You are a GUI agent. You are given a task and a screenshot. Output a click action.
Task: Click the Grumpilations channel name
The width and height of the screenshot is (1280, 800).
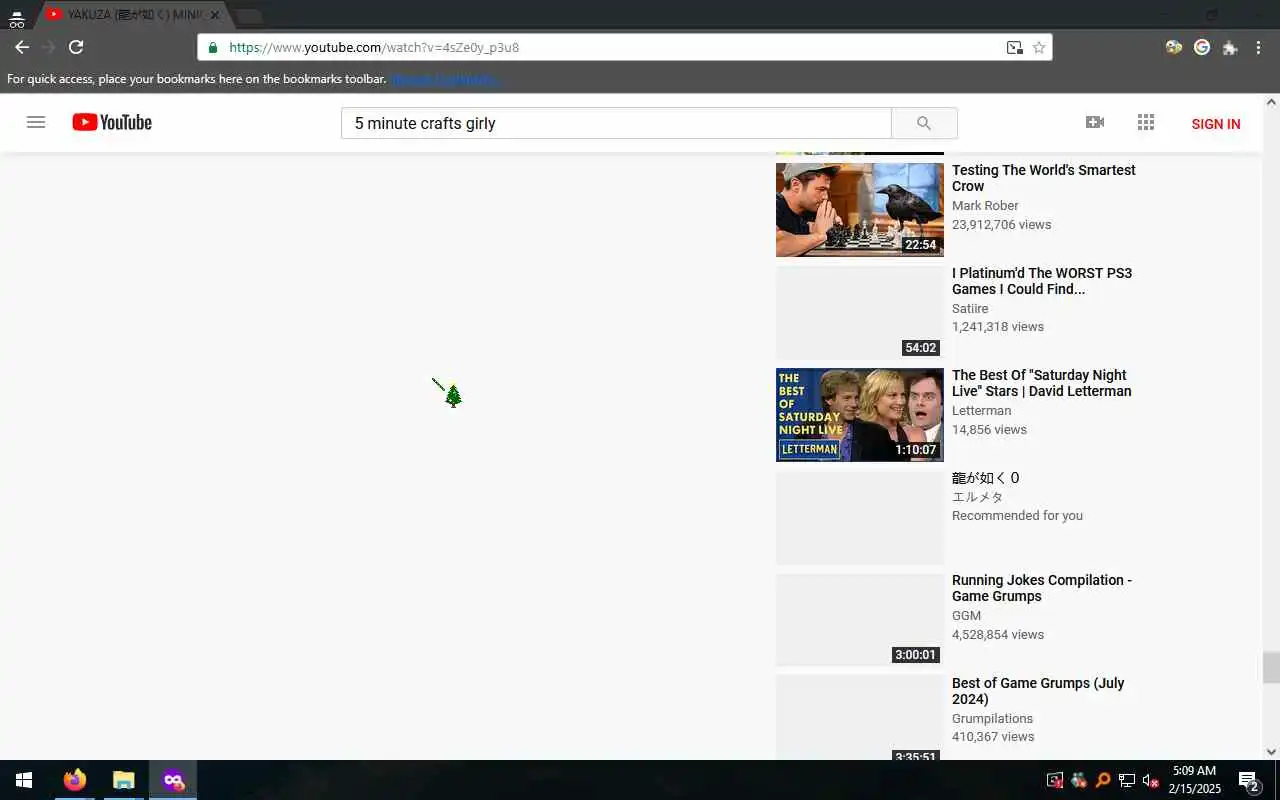pos(992,719)
